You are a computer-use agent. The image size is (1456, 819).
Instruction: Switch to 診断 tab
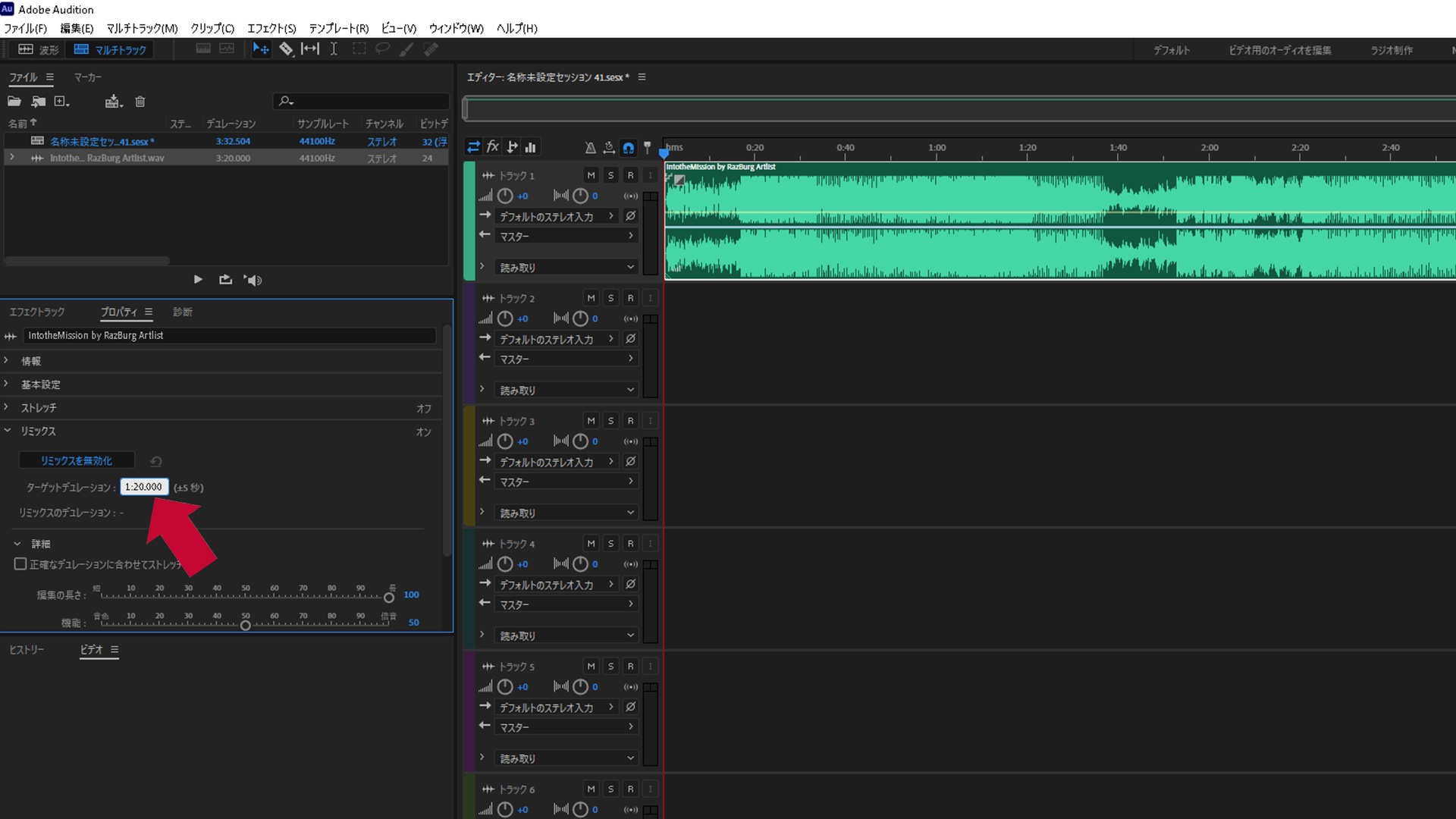pyautogui.click(x=183, y=312)
